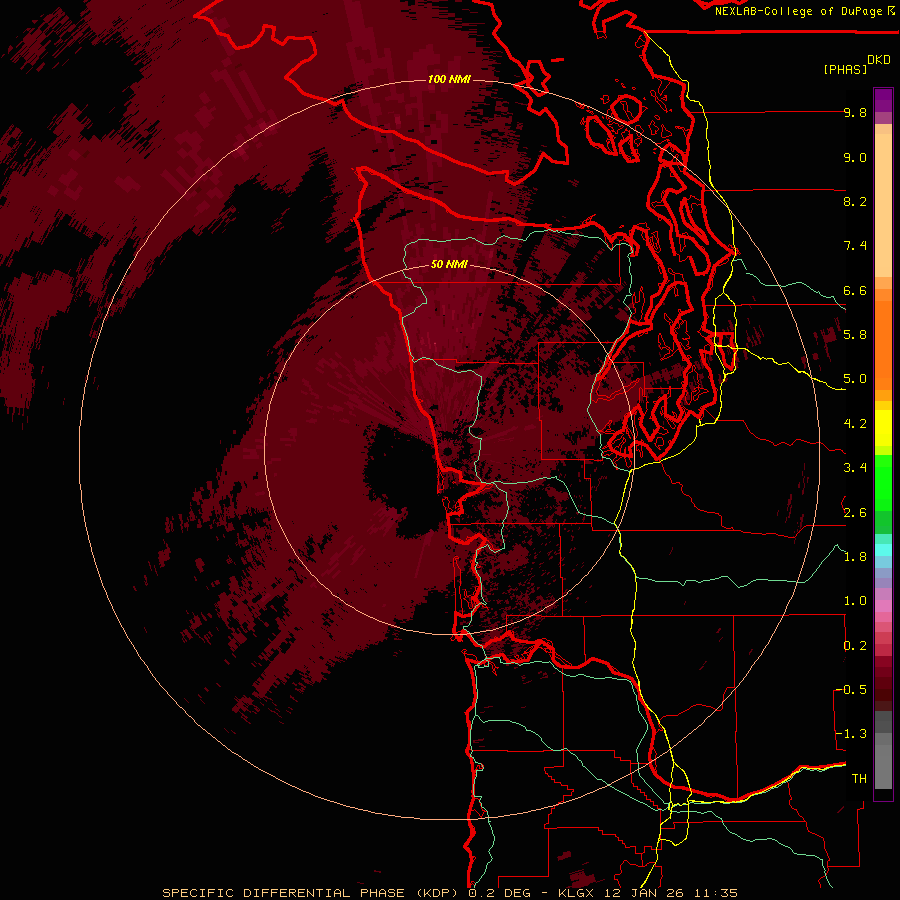
Task: Select the 3.4 legend value
Action: 855,468
